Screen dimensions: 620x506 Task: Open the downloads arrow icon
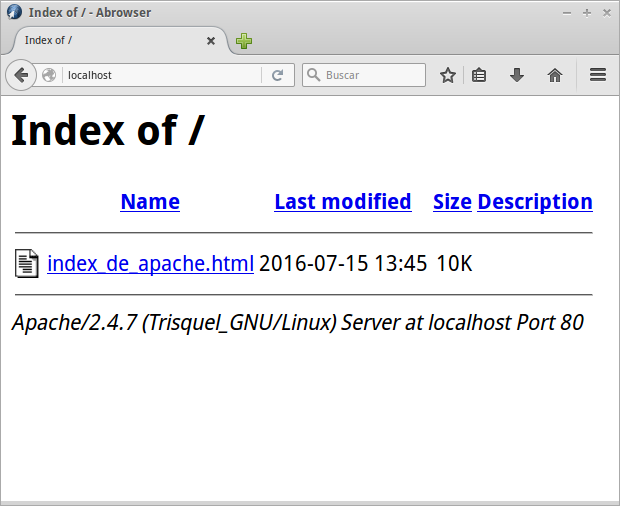coord(517,75)
